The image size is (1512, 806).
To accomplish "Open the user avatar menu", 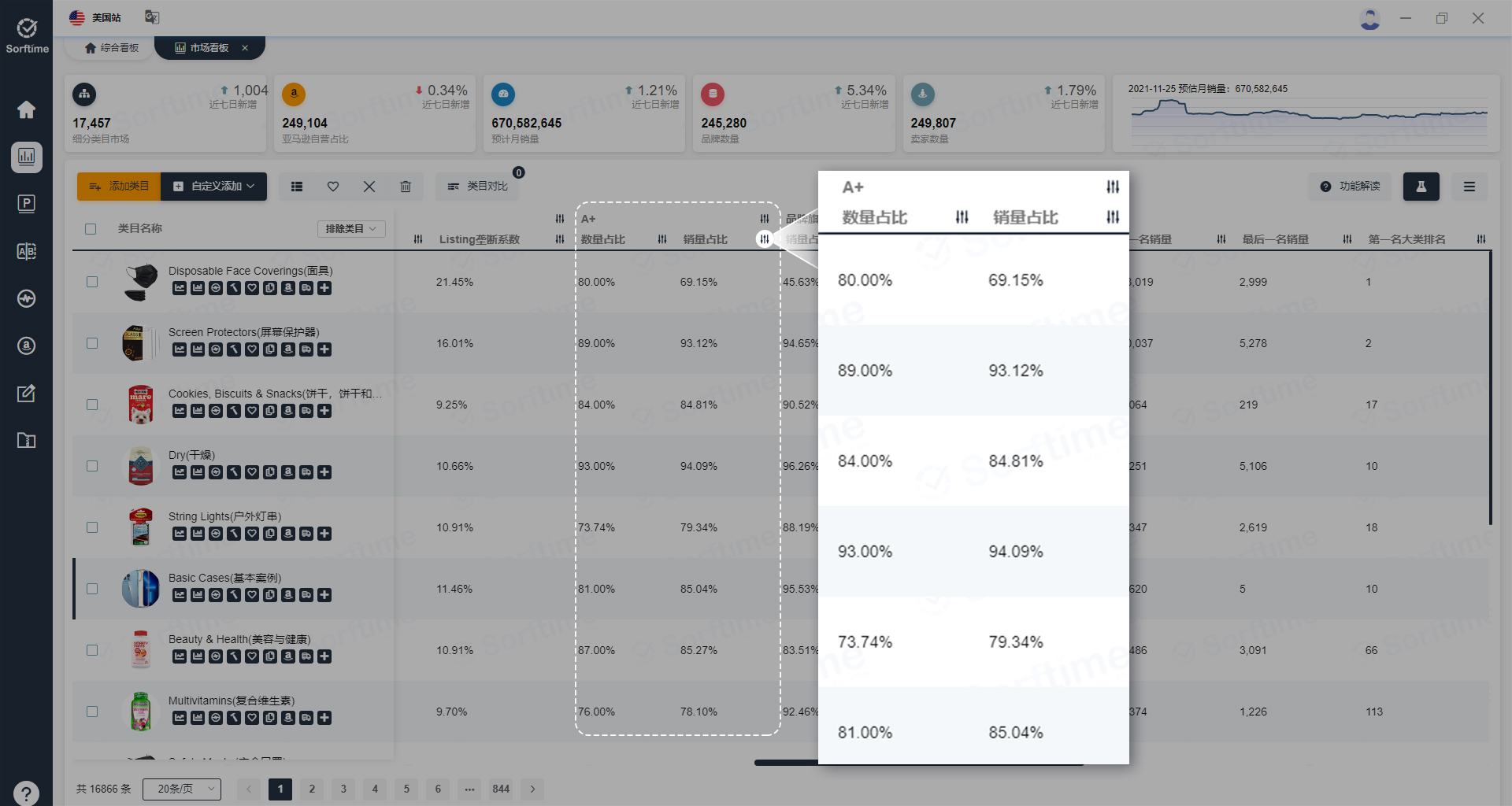I will pos(1370,18).
